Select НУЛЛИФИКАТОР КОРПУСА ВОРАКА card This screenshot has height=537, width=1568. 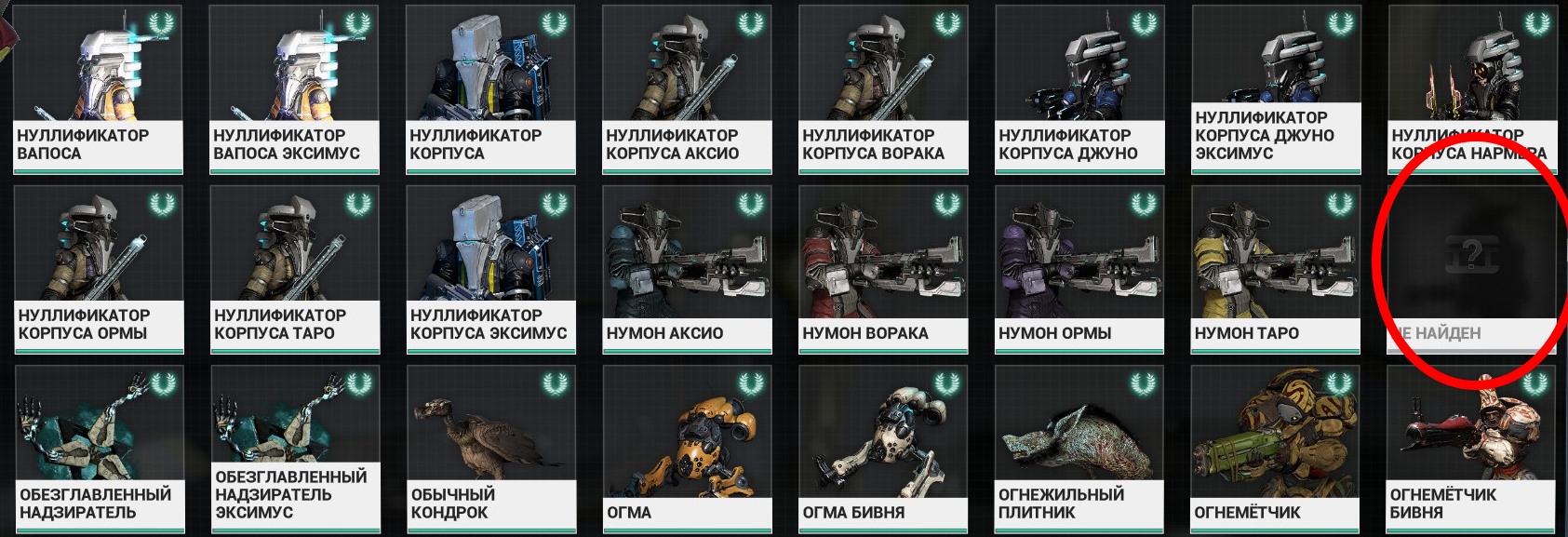pos(883,89)
